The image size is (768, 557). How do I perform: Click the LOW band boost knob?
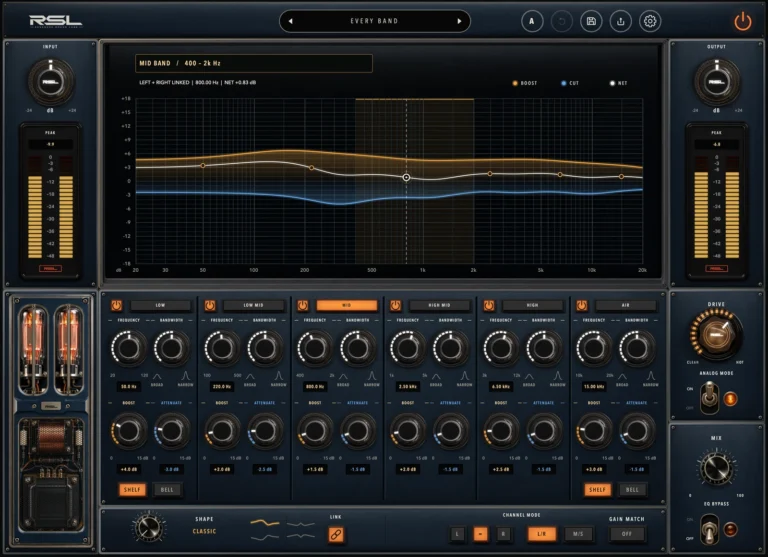[129, 431]
